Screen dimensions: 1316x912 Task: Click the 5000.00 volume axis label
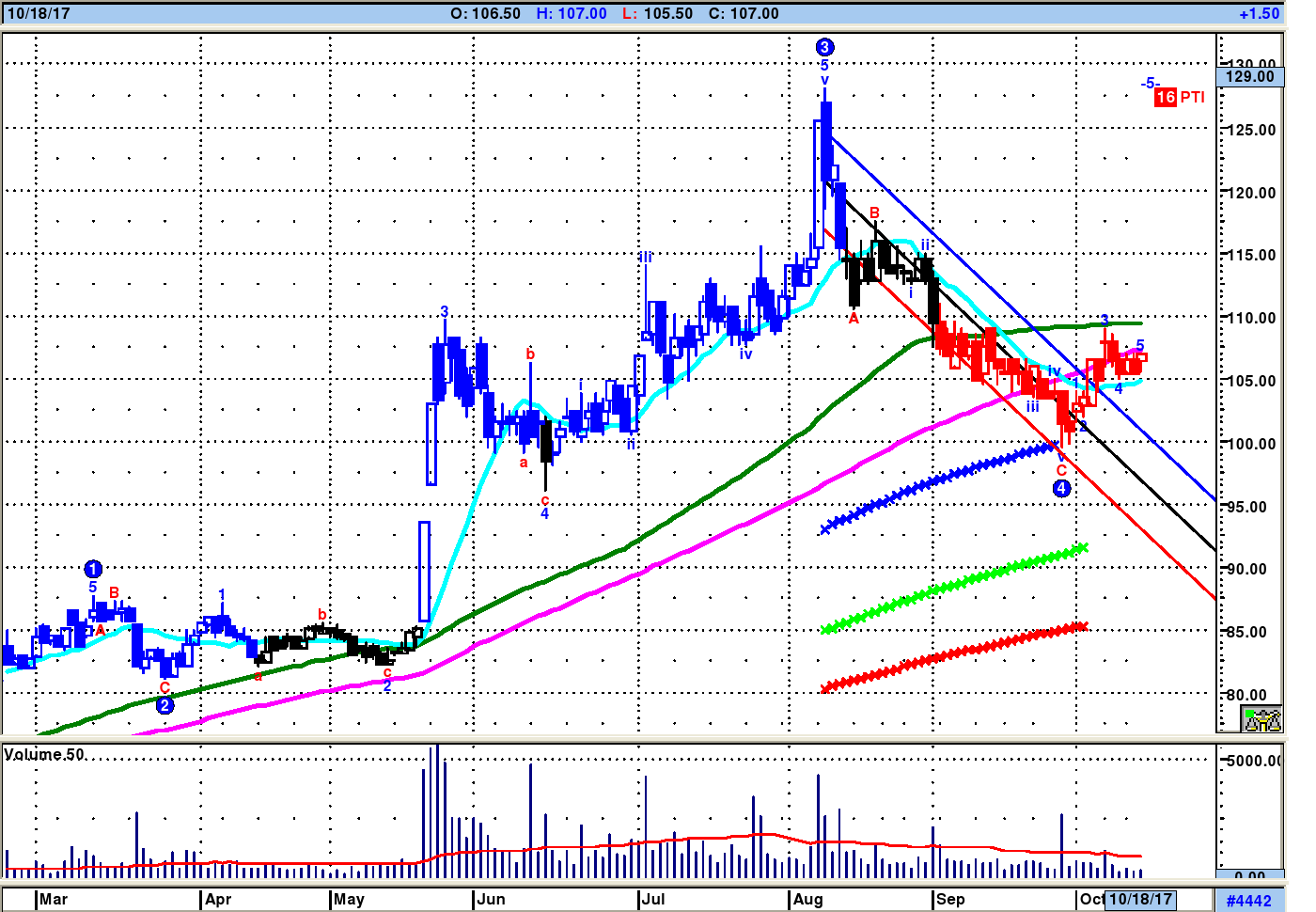pyautogui.click(x=1254, y=761)
